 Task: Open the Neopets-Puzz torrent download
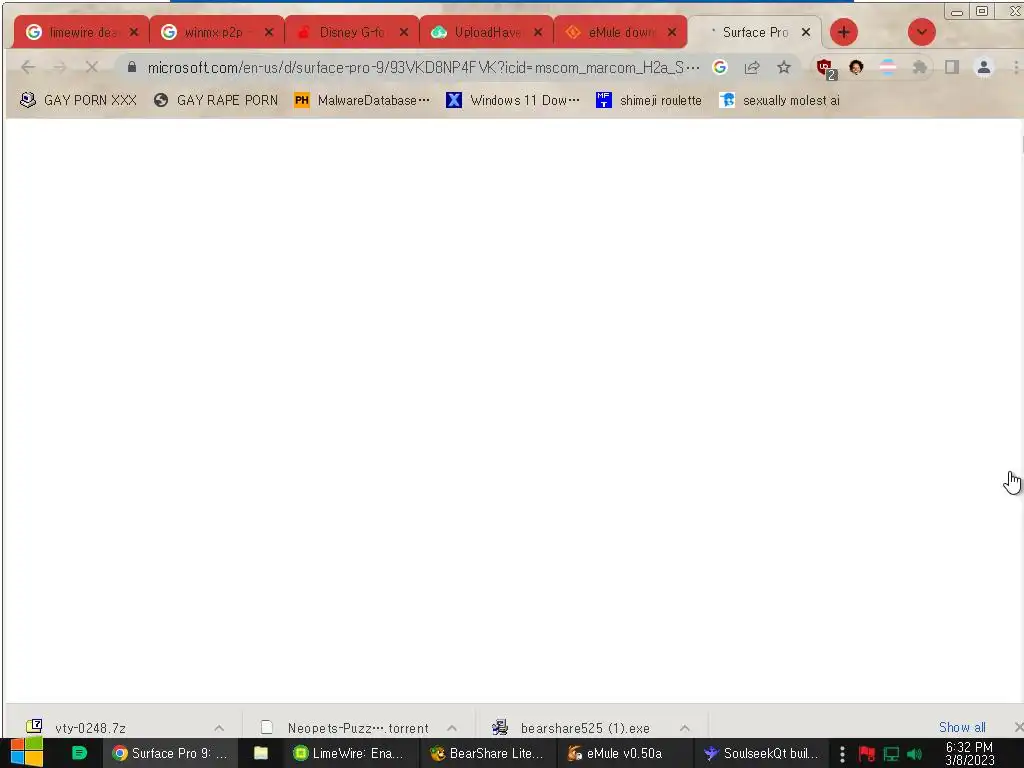pos(345,727)
